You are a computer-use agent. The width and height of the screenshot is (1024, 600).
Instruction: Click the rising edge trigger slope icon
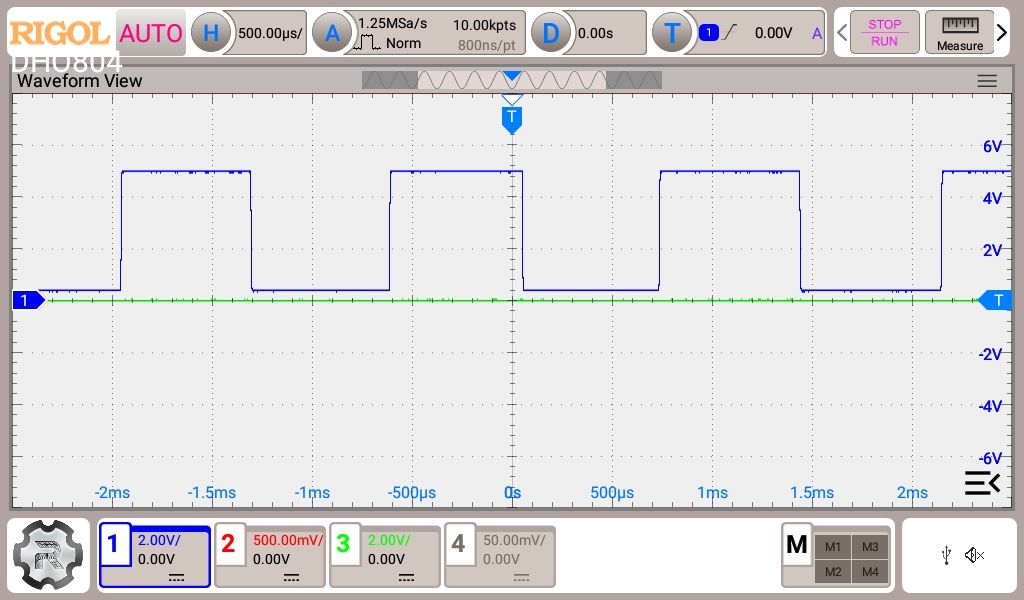coord(729,32)
